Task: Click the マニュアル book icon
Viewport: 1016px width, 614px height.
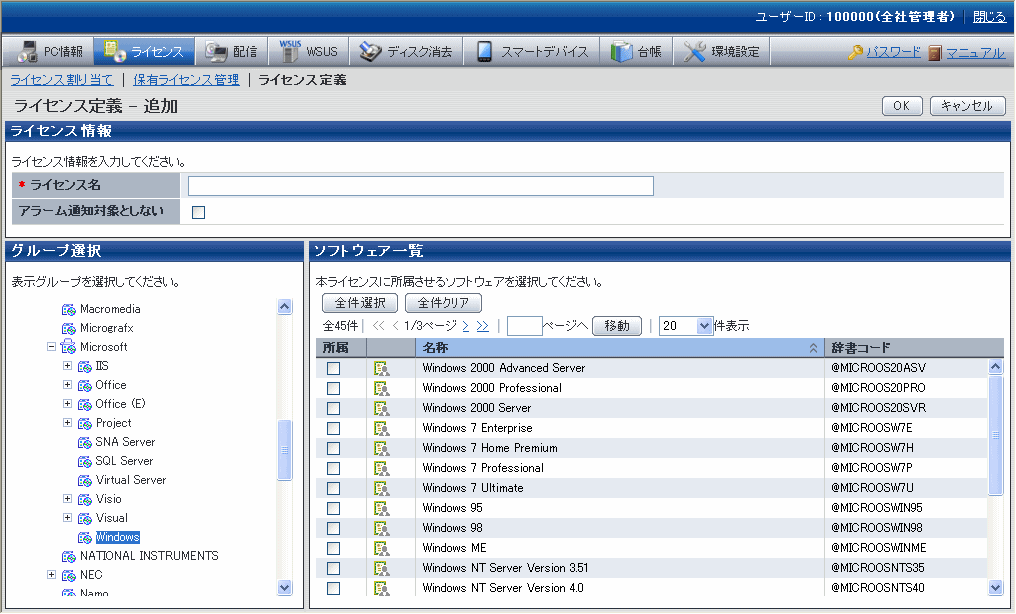Action: pos(934,52)
